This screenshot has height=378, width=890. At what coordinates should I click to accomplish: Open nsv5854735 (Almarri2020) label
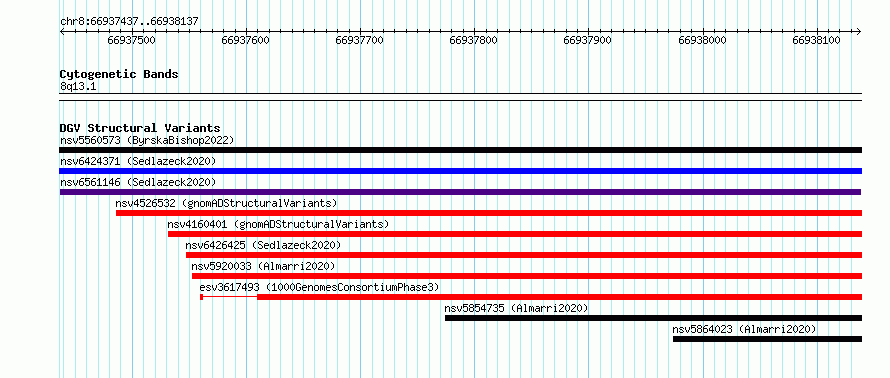pyautogui.click(x=516, y=308)
